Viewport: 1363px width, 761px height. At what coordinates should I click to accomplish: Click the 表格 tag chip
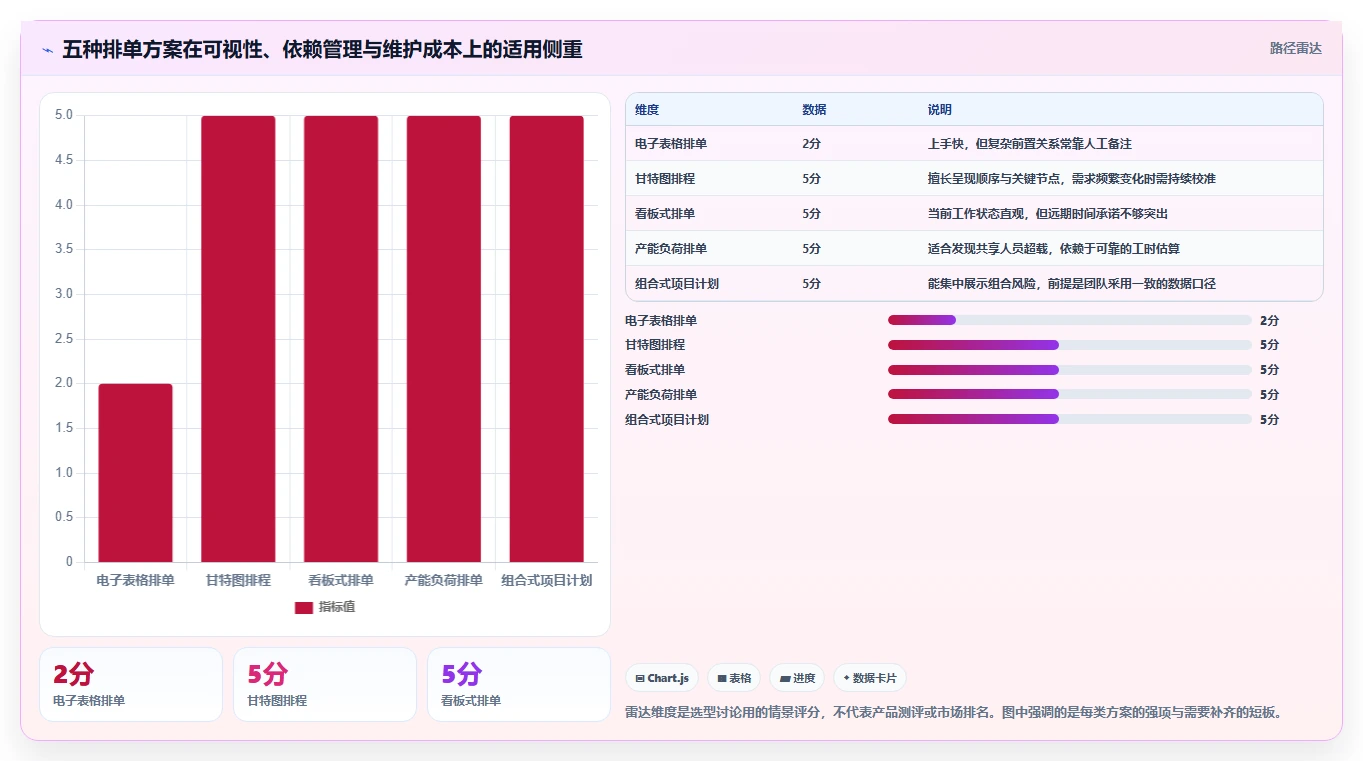click(734, 678)
